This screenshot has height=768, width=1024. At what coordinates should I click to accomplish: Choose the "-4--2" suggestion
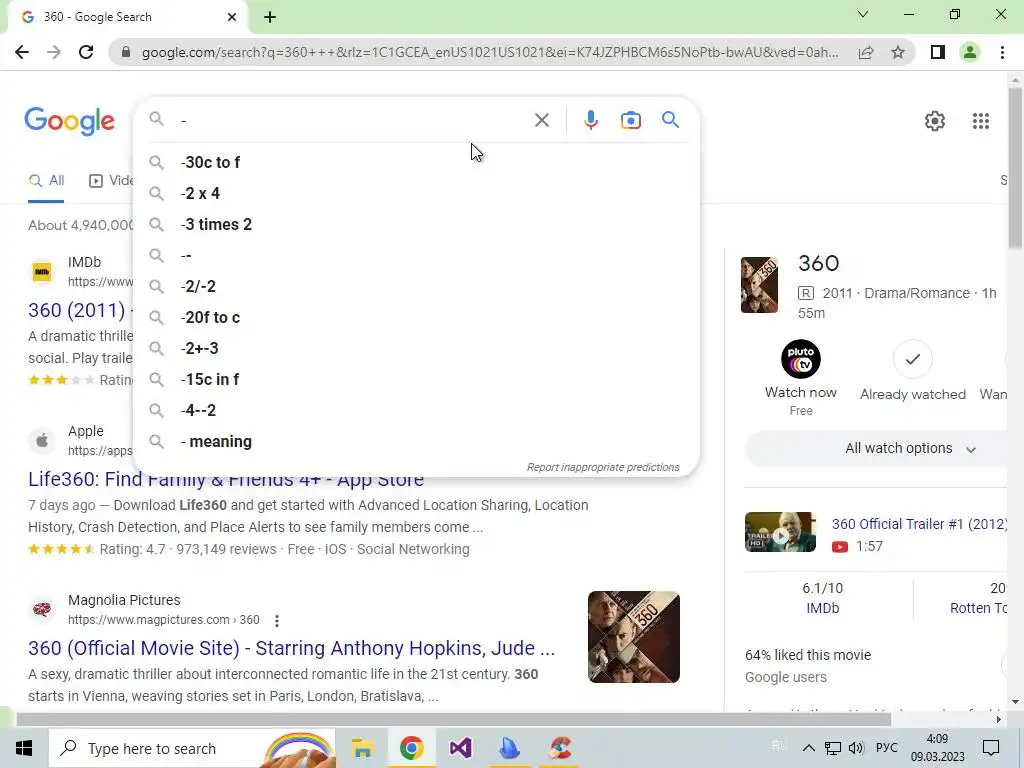416,410
